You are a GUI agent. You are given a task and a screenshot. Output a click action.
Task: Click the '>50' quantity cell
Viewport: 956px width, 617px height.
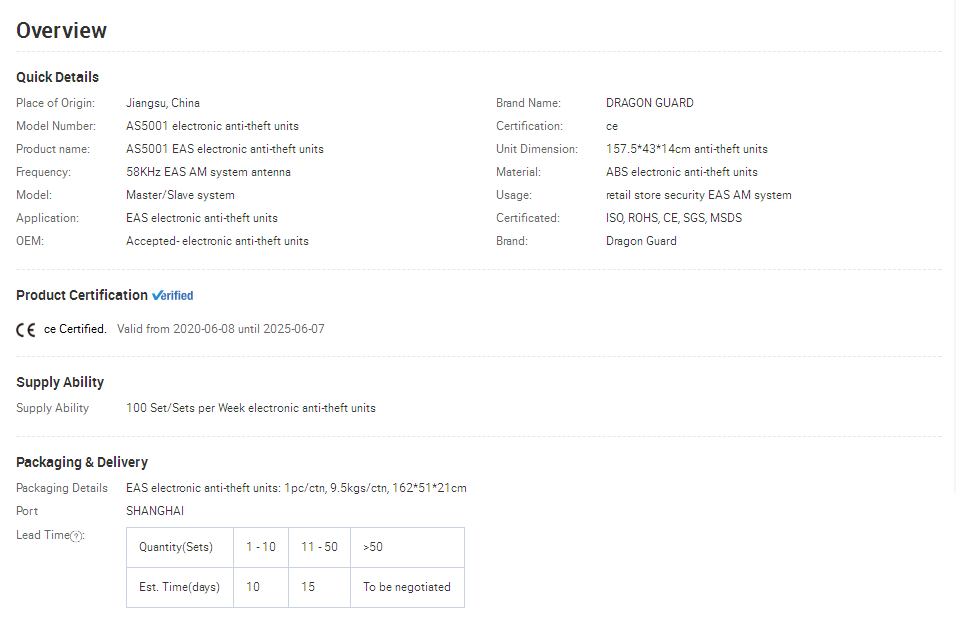(x=407, y=547)
